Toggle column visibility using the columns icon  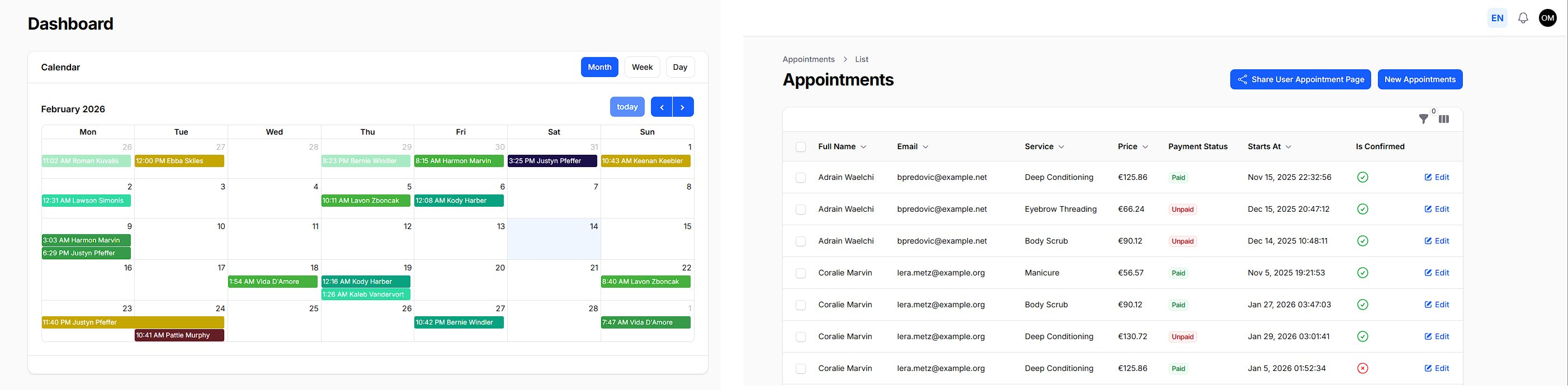(x=1444, y=119)
